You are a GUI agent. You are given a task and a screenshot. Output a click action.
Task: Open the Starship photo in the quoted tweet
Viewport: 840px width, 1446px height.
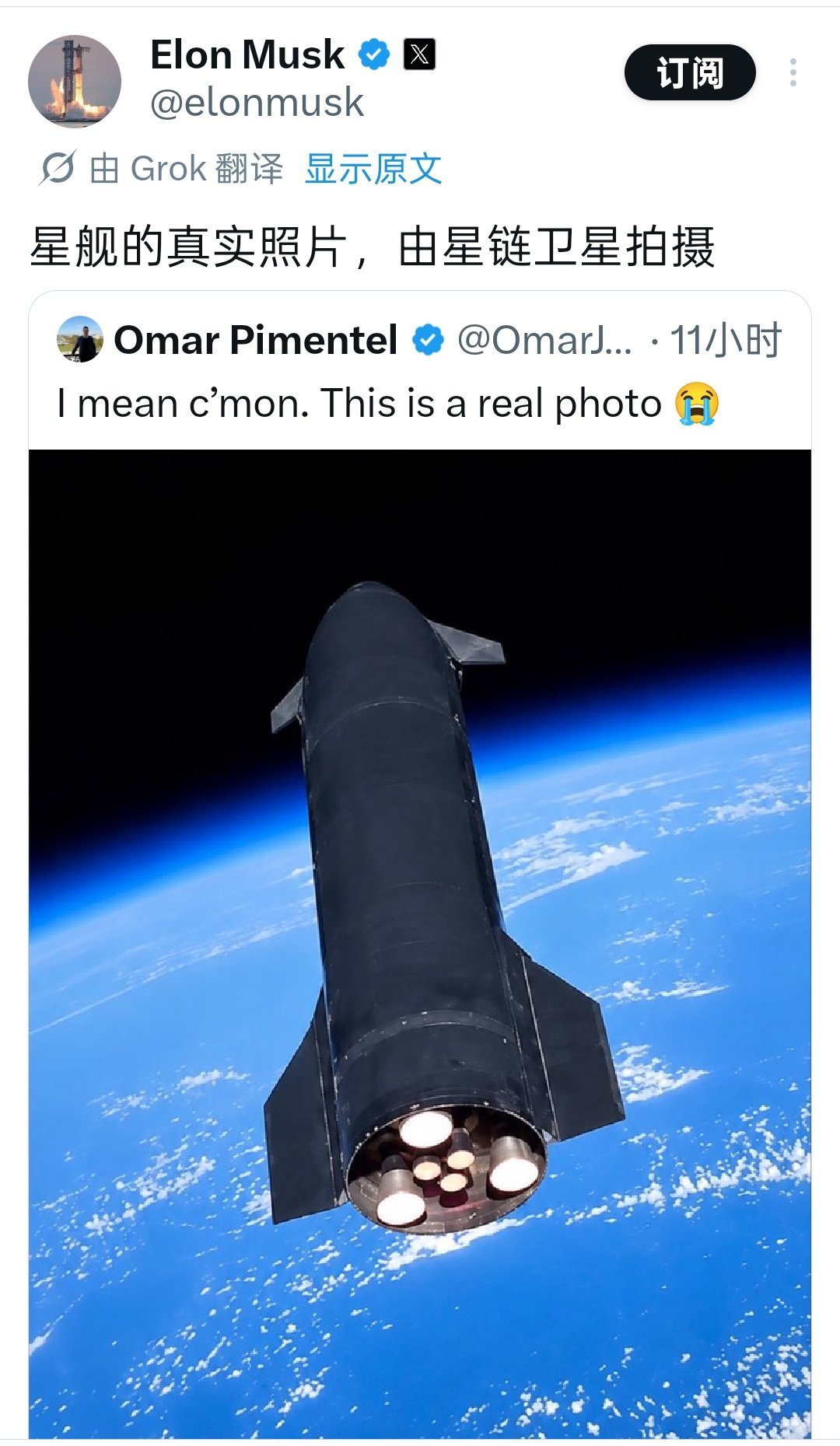[420, 944]
